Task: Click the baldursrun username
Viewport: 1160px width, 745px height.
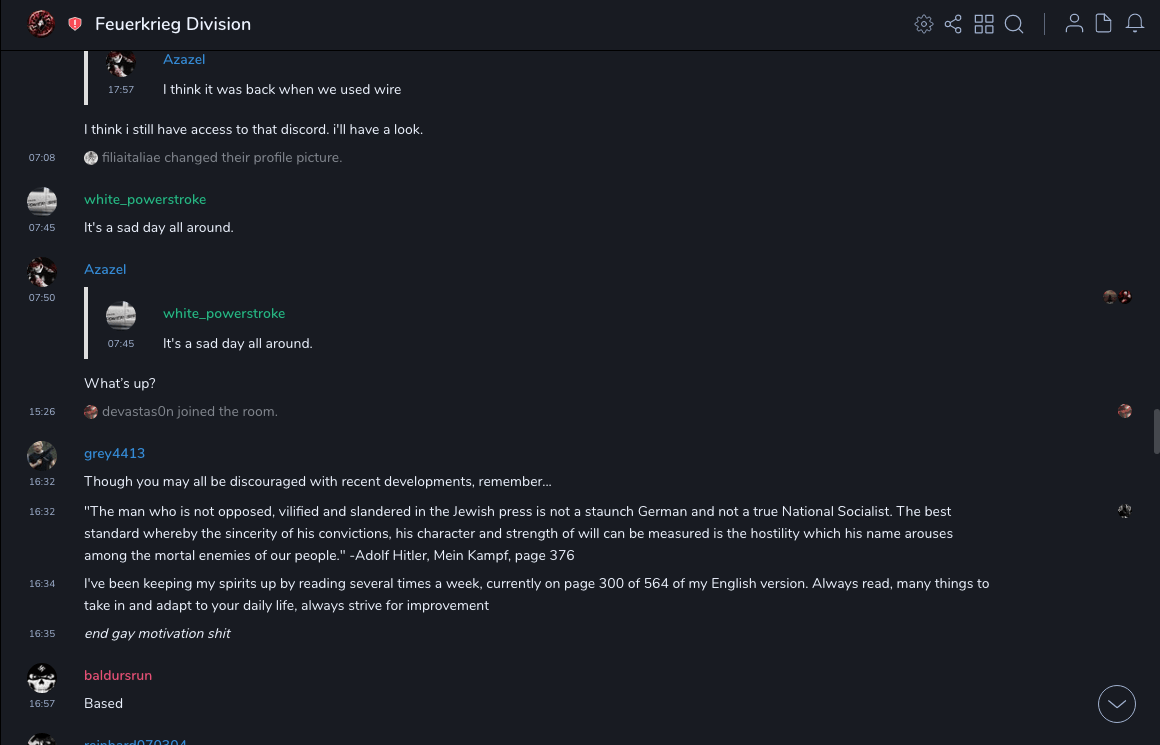Action: pyautogui.click(x=118, y=675)
